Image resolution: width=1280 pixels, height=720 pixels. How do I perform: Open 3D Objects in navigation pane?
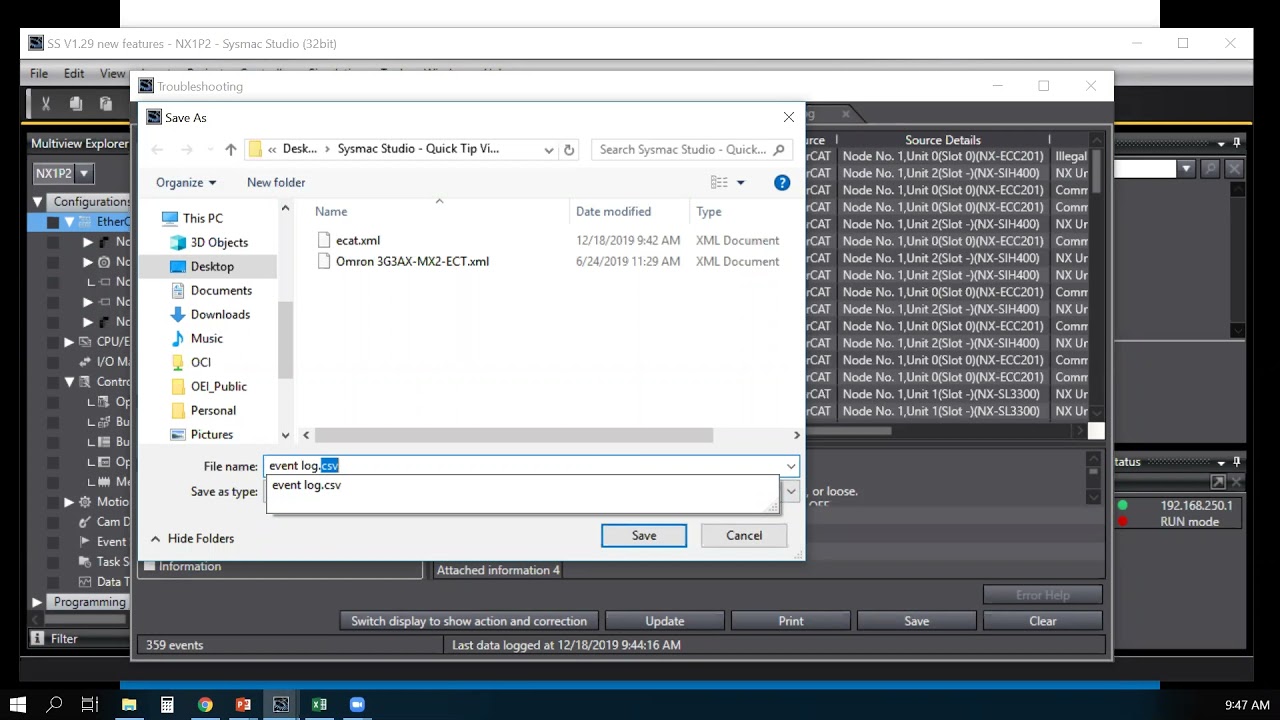tap(219, 242)
